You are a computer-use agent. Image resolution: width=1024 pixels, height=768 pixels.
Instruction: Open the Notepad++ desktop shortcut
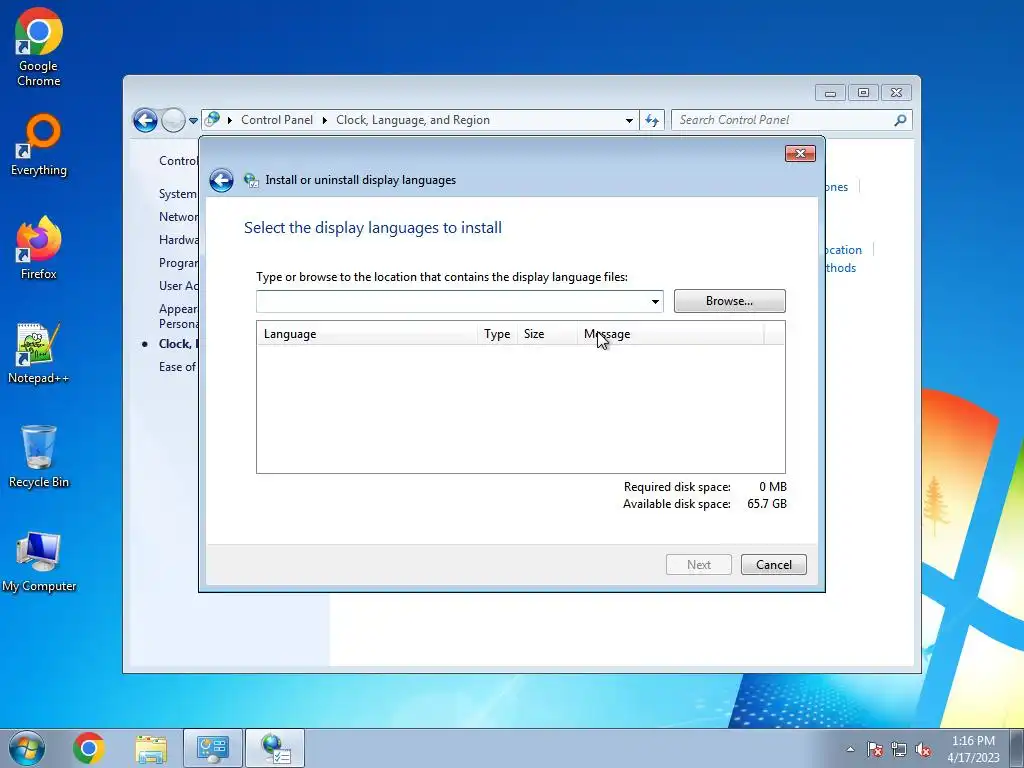(39, 353)
